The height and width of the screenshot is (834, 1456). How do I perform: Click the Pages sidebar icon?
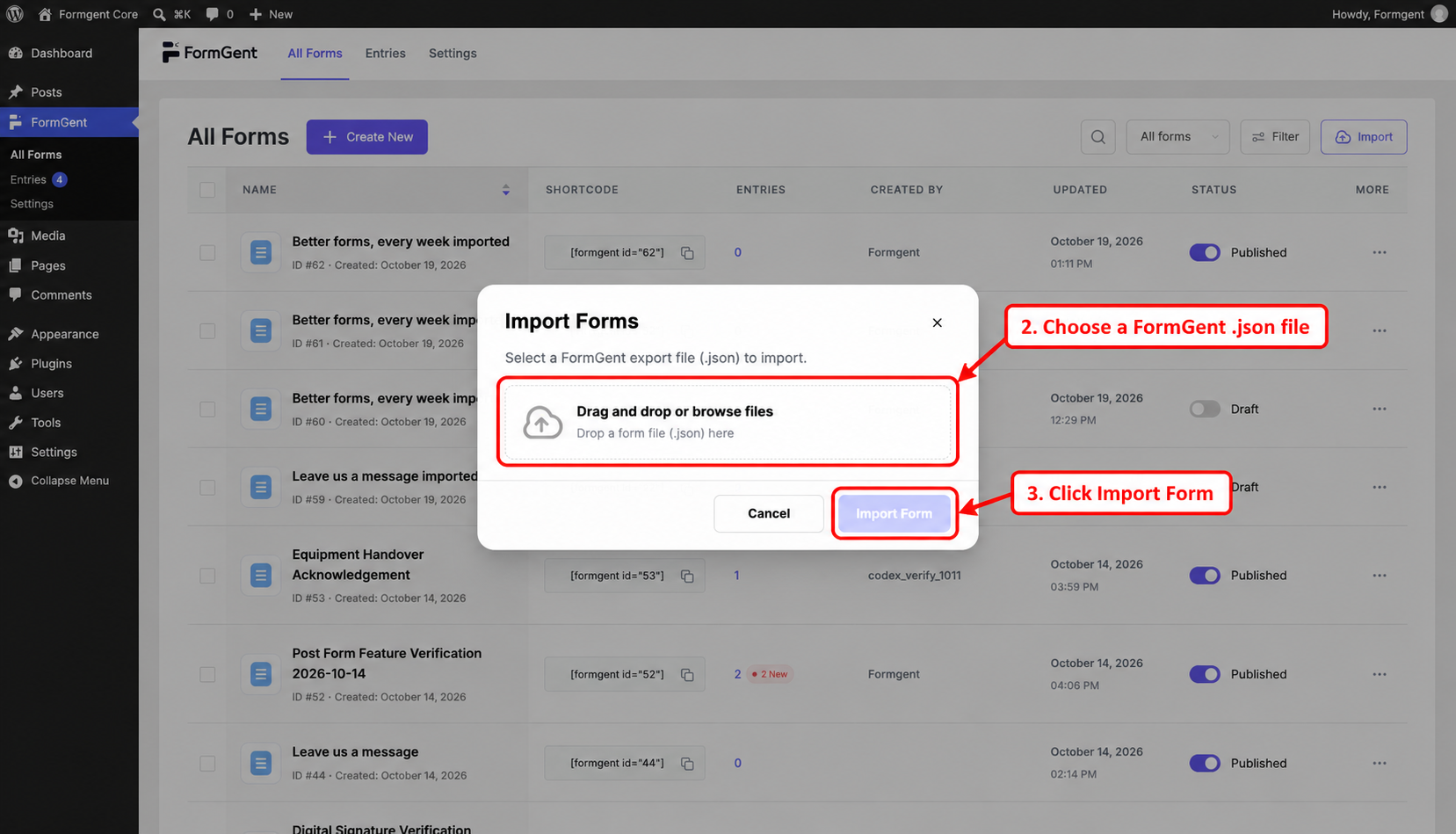click(x=15, y=265)
